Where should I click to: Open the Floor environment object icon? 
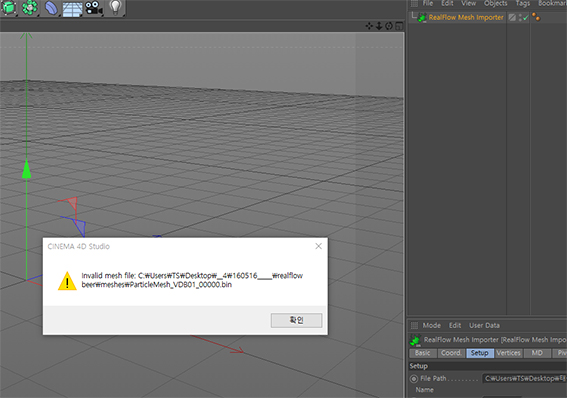(73, 8)
